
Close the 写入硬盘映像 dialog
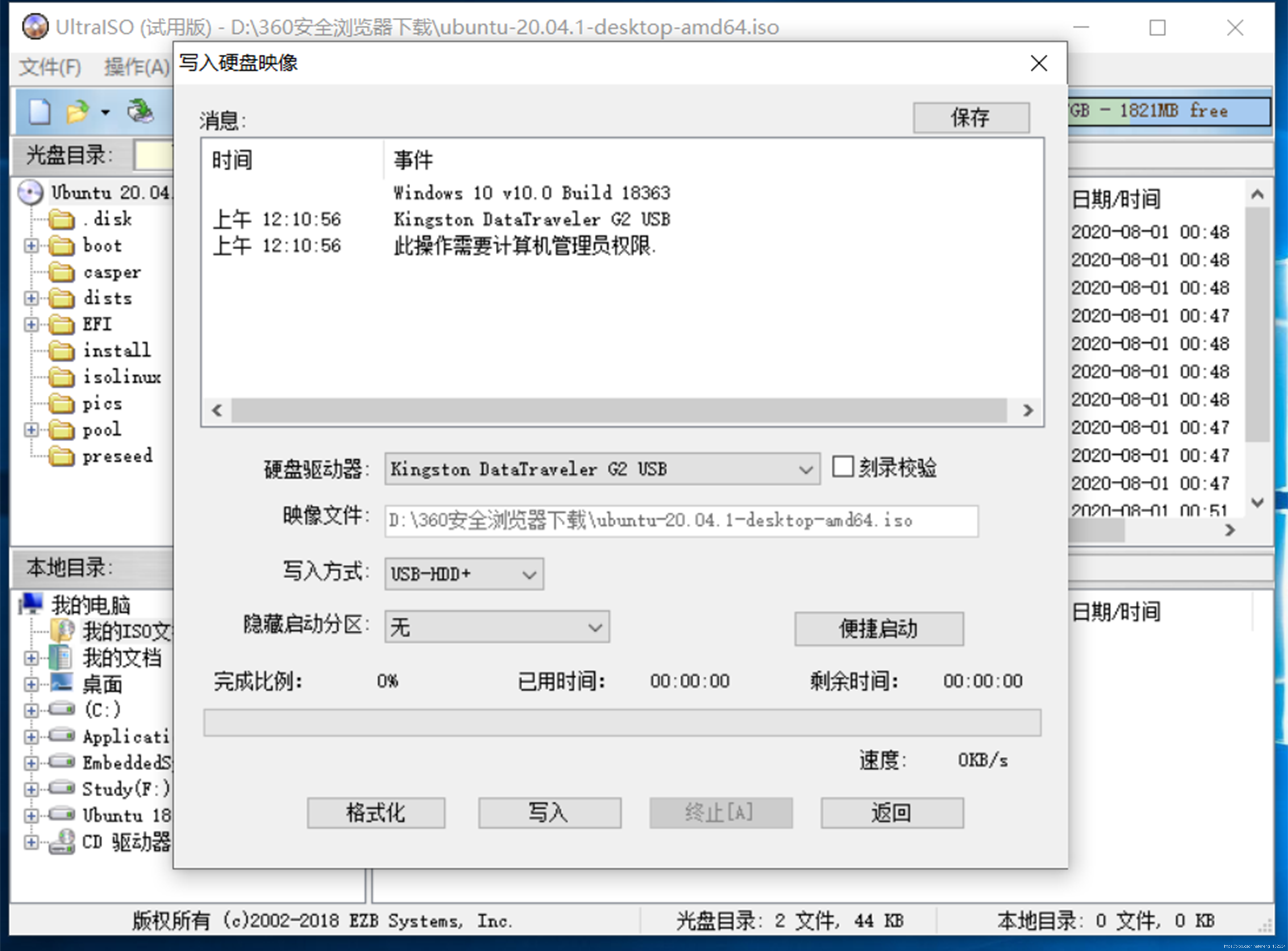[x=1039, y=63]
